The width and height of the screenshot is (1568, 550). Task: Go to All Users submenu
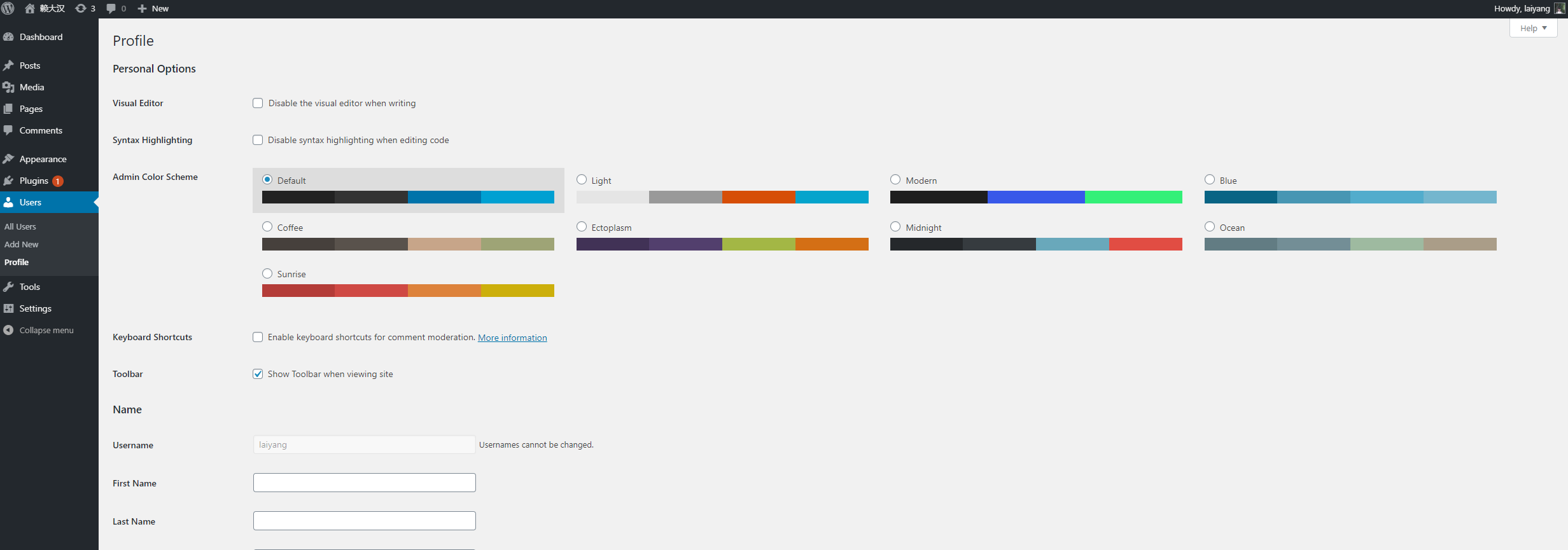pyautogui.click(x=20, y=226)
